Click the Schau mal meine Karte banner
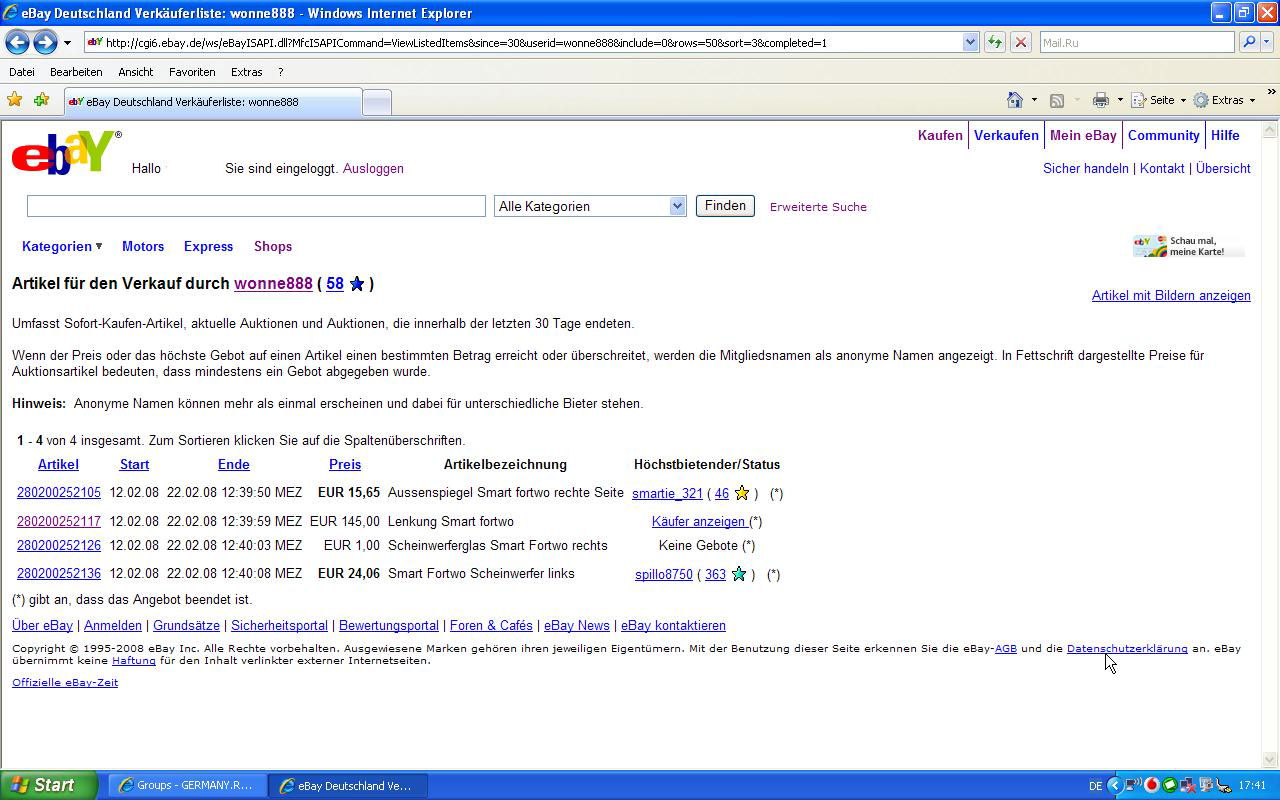 (1189, 246)
